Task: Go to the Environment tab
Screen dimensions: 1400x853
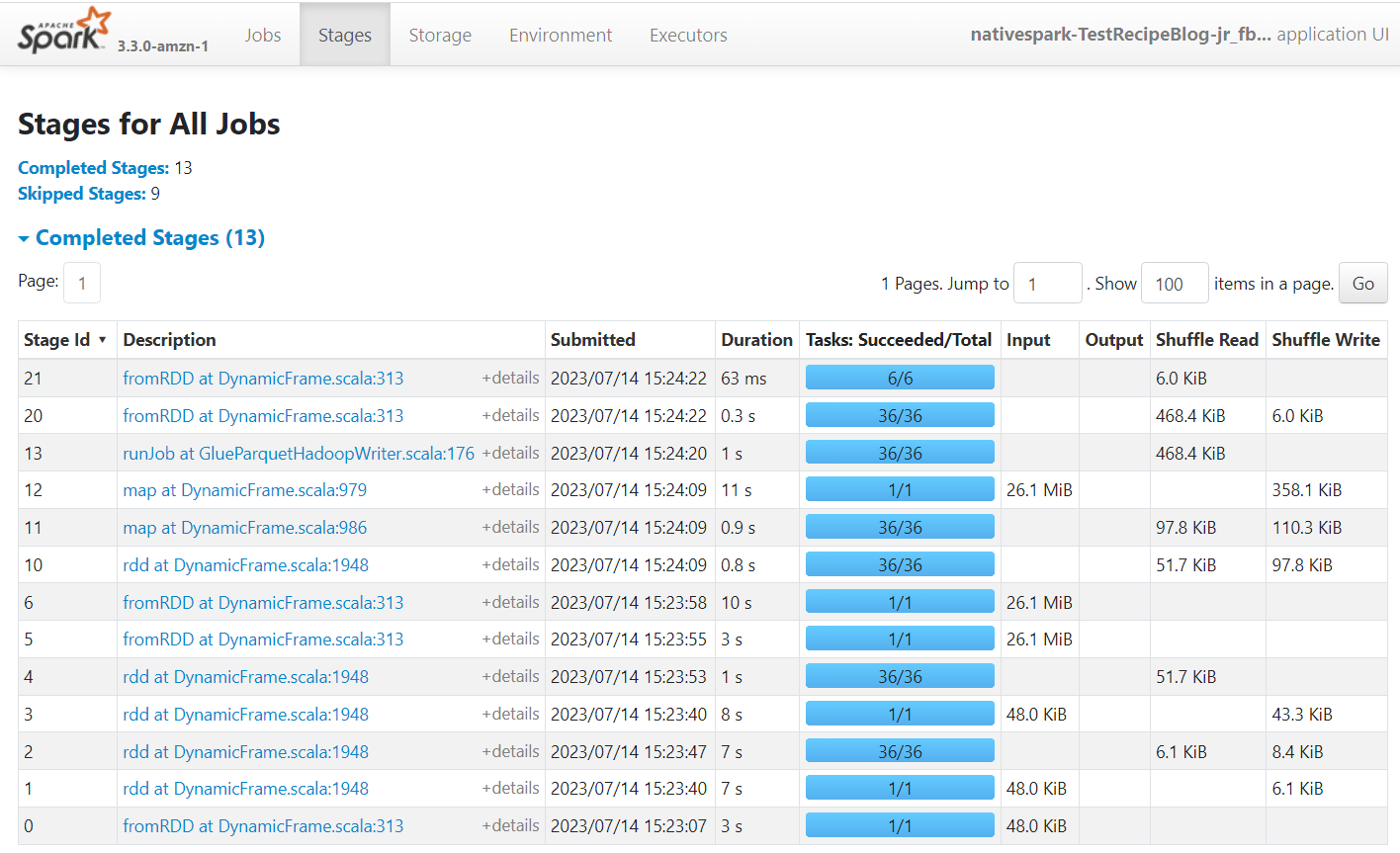Action: tap(561, 35)
